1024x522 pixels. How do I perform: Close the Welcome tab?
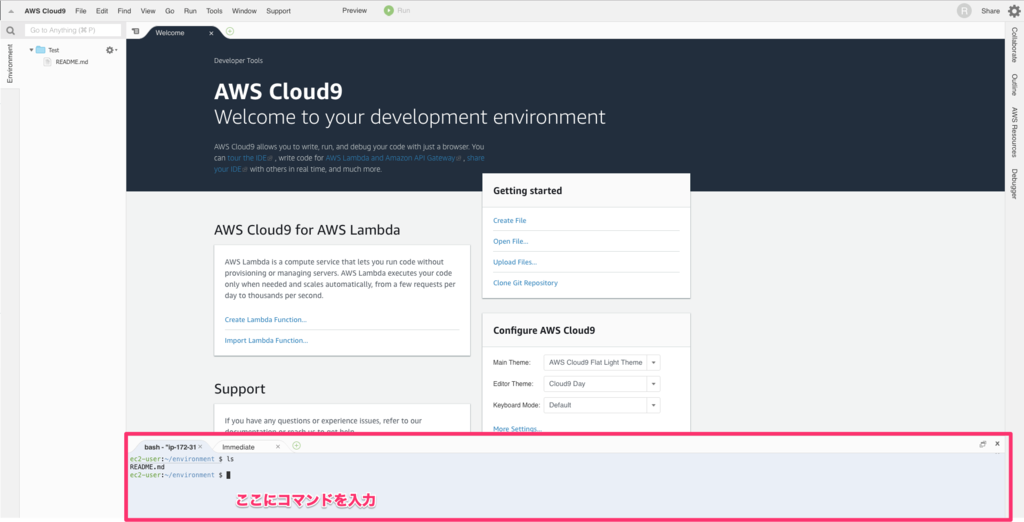coord(211,33)
